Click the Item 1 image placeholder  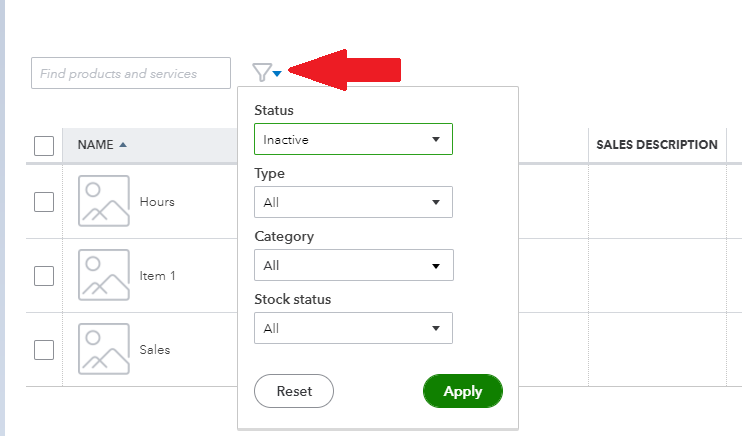pyautogui.click(x=104, y=275)
